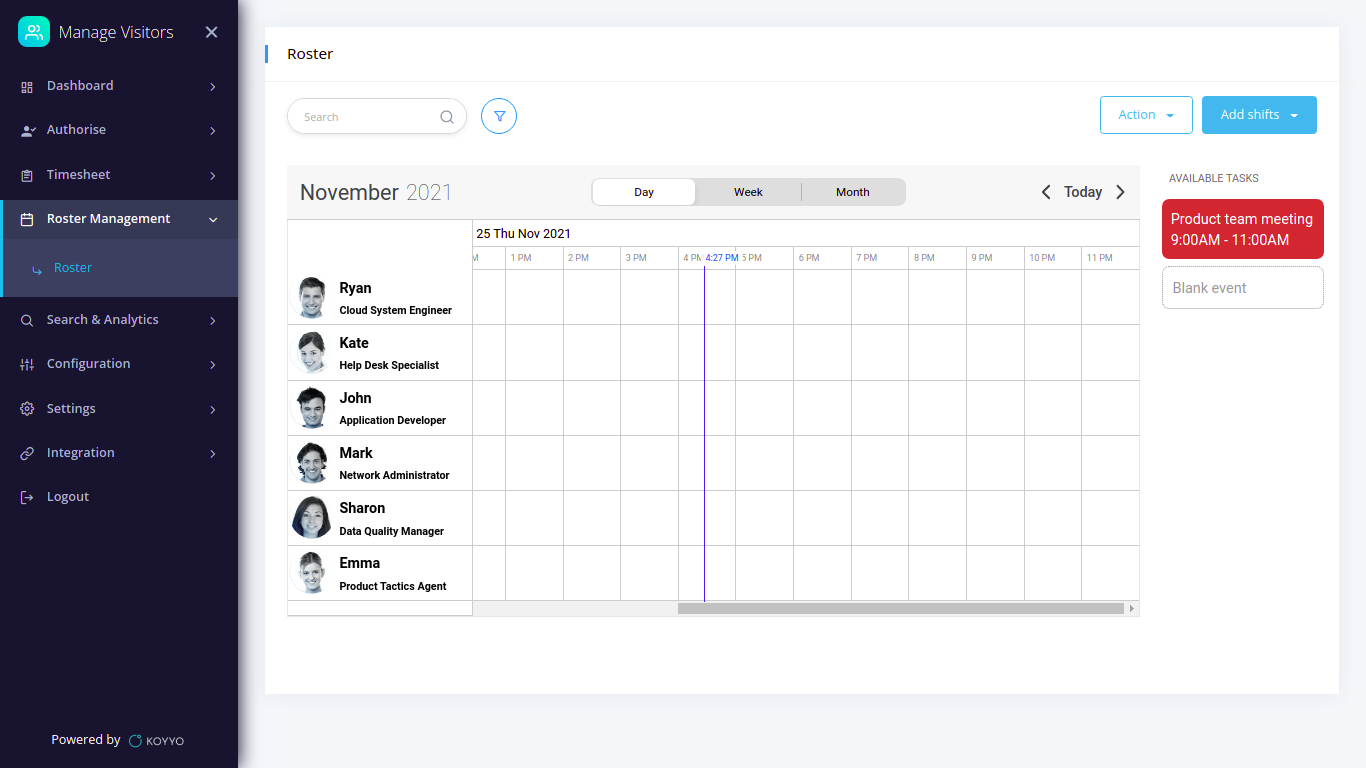Close the sidebar with the X icon
The width and height of the screenshot is (1366, 768).
[x=212, y=32]
